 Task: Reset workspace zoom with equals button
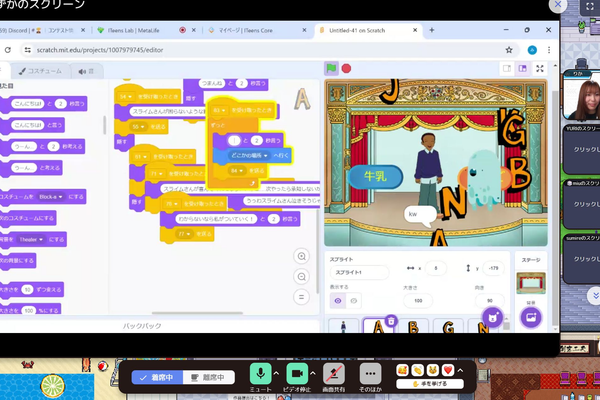pyautogui.click(x=302, y=297)
